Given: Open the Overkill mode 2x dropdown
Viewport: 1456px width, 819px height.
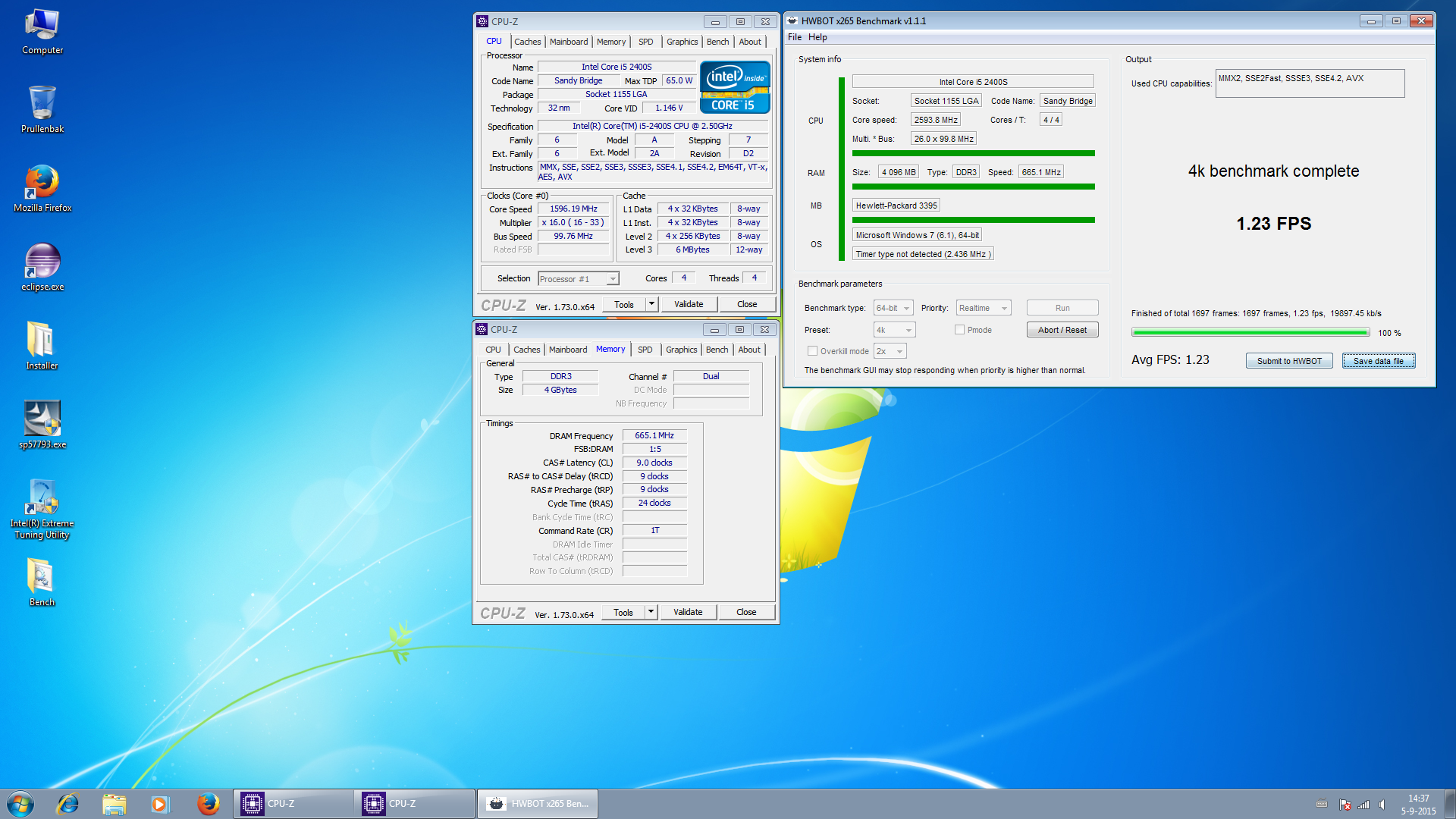Looking at the screenshot, I should pos(890,351).
